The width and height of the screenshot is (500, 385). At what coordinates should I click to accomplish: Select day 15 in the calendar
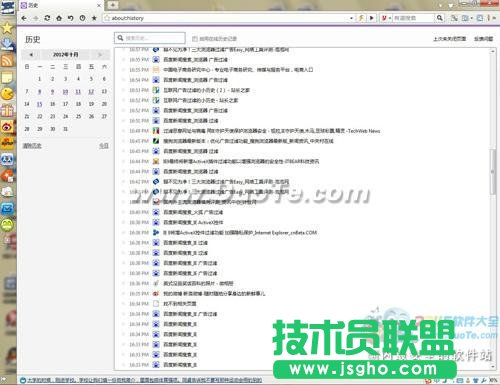click(39, 104)
